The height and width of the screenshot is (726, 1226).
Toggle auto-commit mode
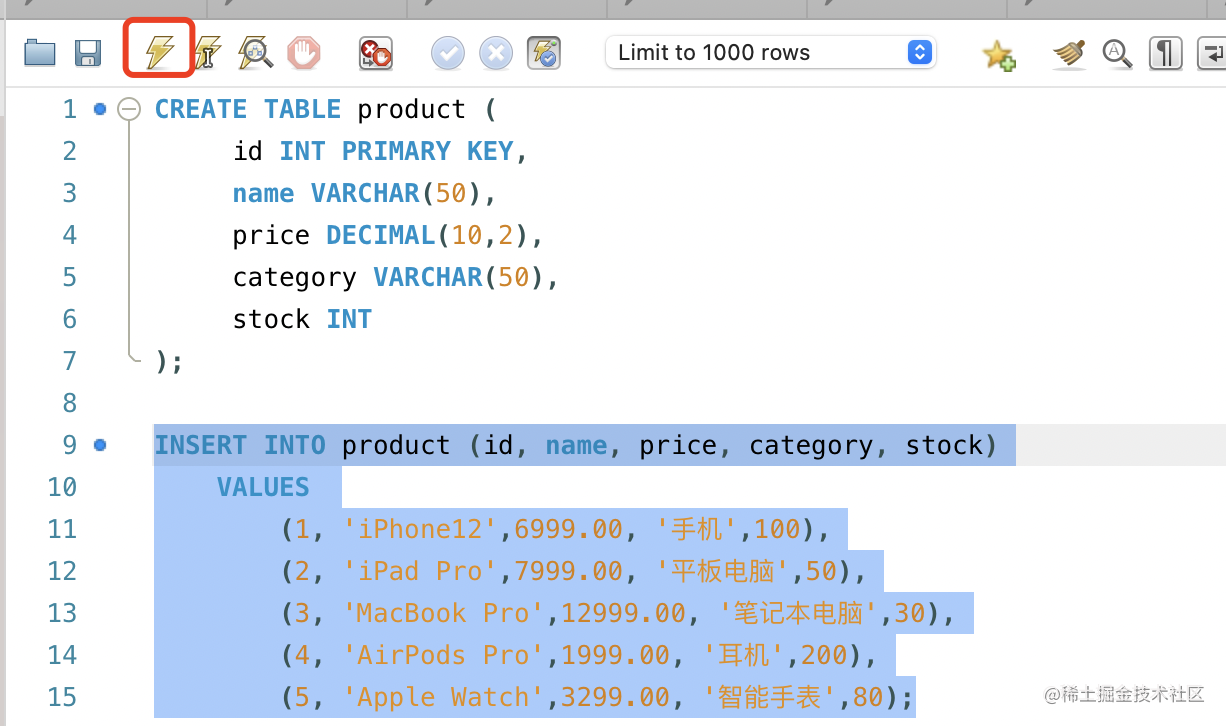pyautogui.click(x=545, y=53)
